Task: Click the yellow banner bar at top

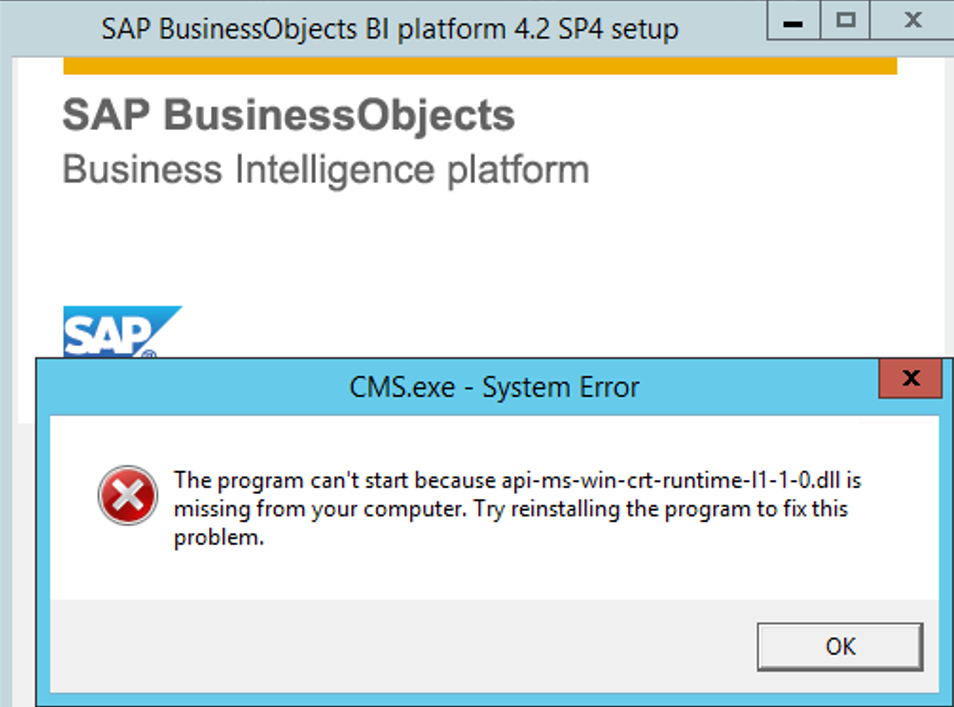Action: 480,66
